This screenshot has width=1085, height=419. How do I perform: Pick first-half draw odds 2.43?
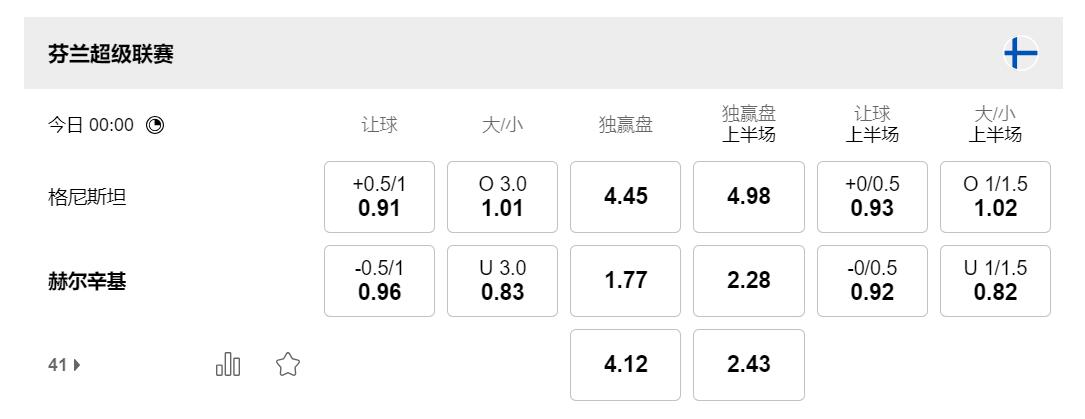point(748,365)
